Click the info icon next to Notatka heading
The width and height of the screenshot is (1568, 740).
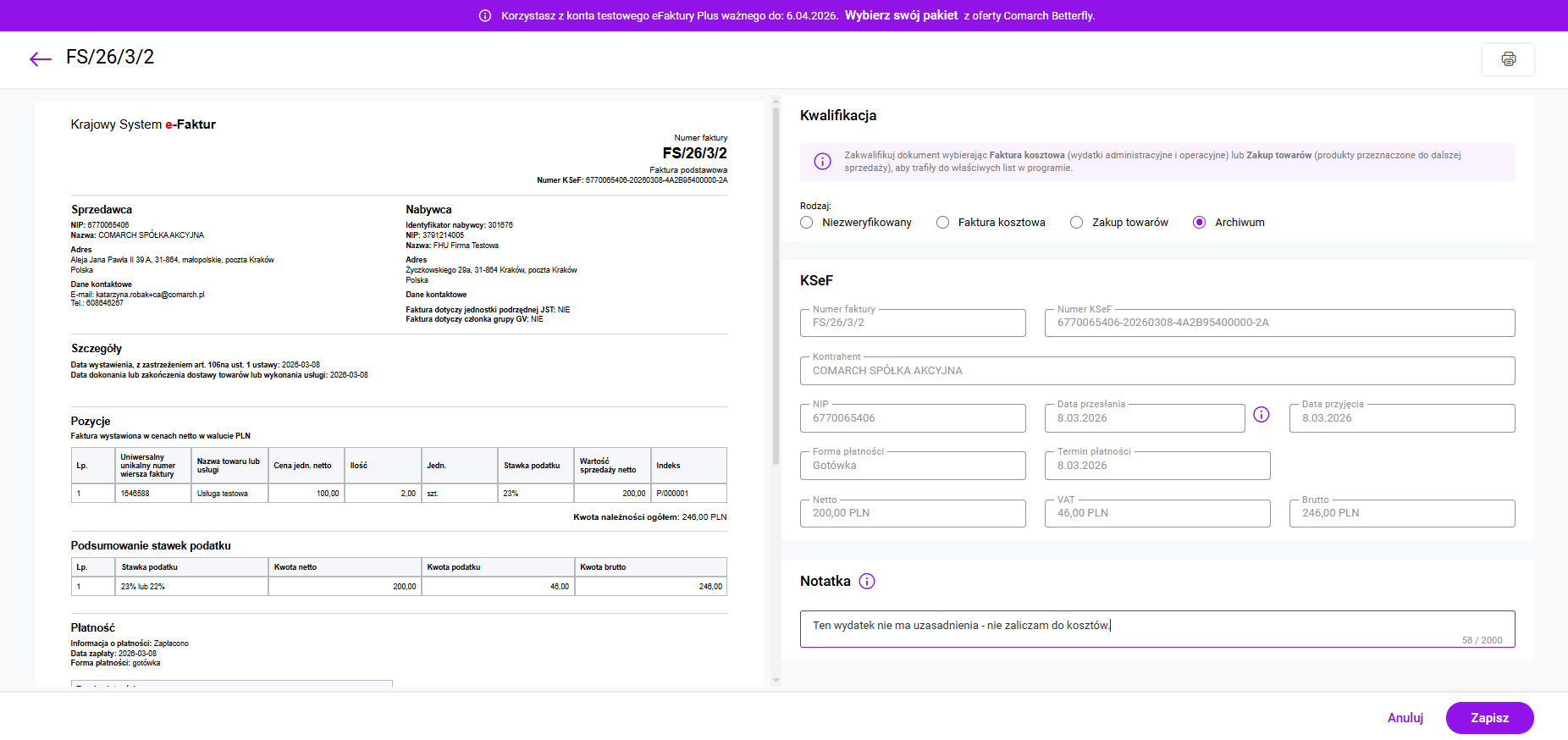tap(866, 582)
